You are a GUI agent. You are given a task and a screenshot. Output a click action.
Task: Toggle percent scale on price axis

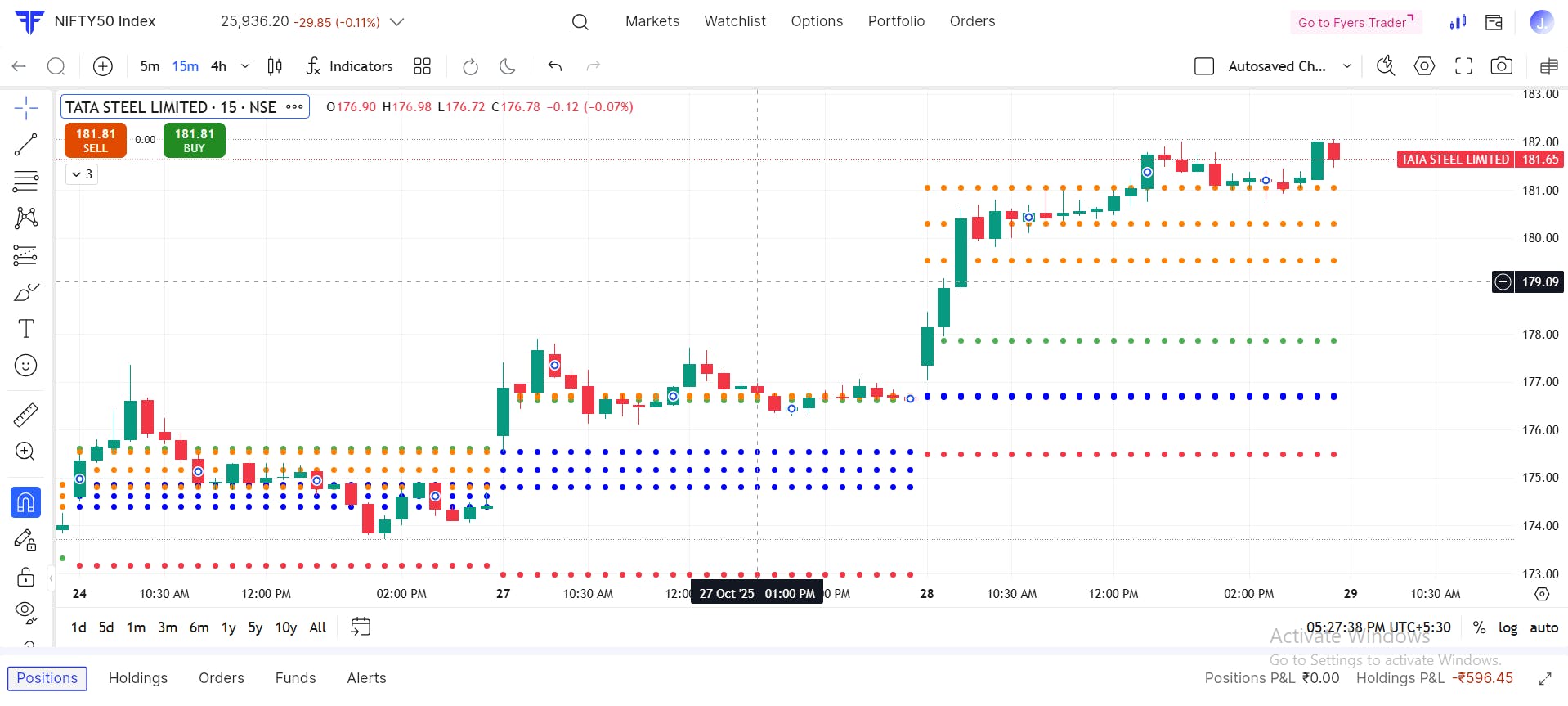tap(1480, 627)
